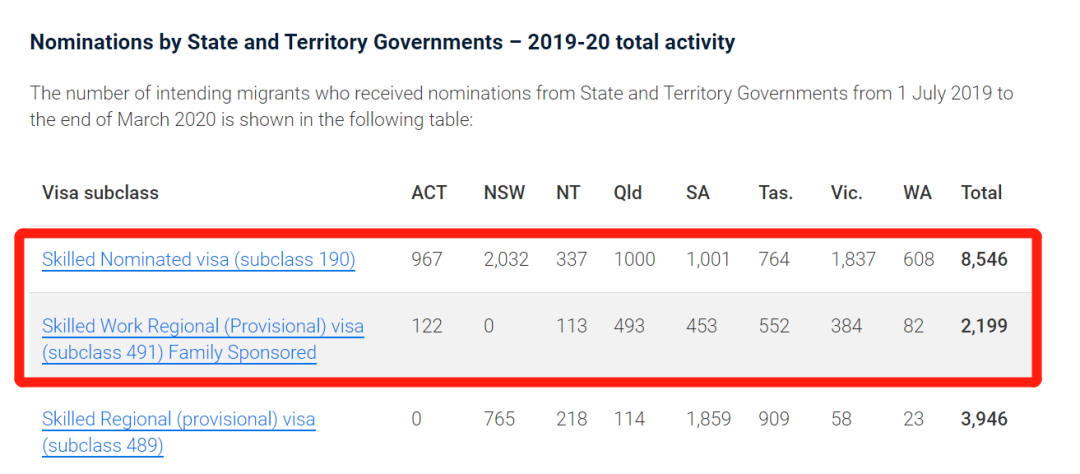The width and height of the screenshot is (1080, 474).
Task: Select the 1,837 Vic. value for subclass 190
Action: [853, 260]
